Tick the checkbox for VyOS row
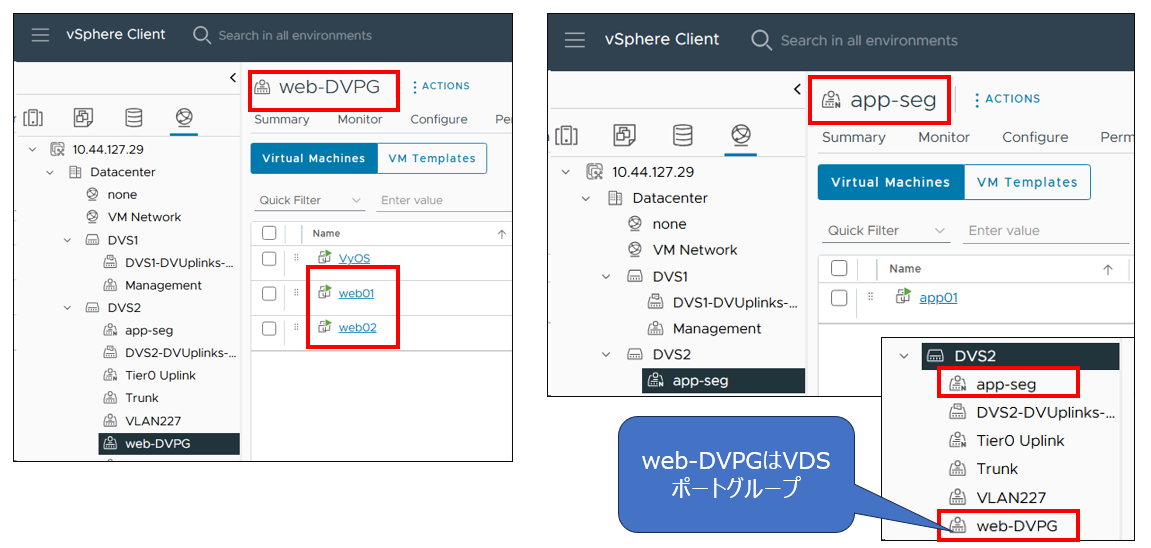The height and width of the screenshot is (548, 1151). [269, 258]
